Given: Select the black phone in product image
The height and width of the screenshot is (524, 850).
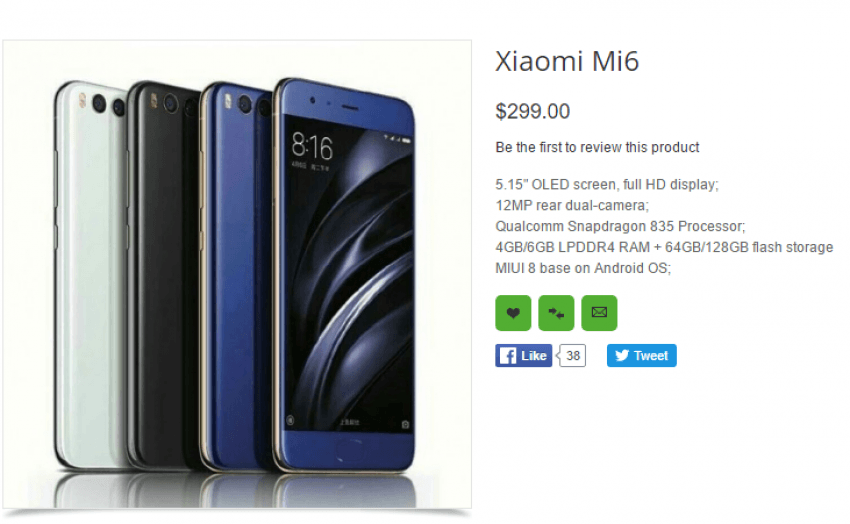Looking at the screenshot, I should click(x=163, y=276).
